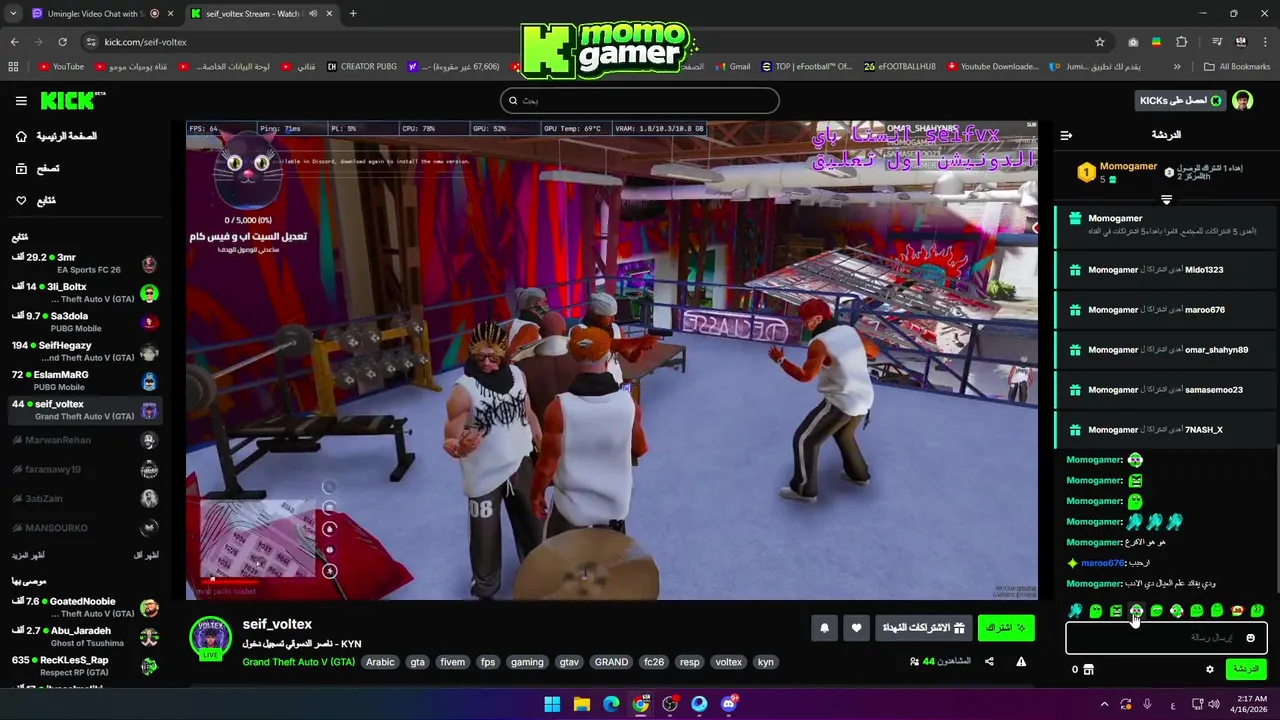The width and height of the screenshot is (1280, 720).
Task: Mute the seif_voltex Stream tab audio
Action: click(x=313, y=14)
